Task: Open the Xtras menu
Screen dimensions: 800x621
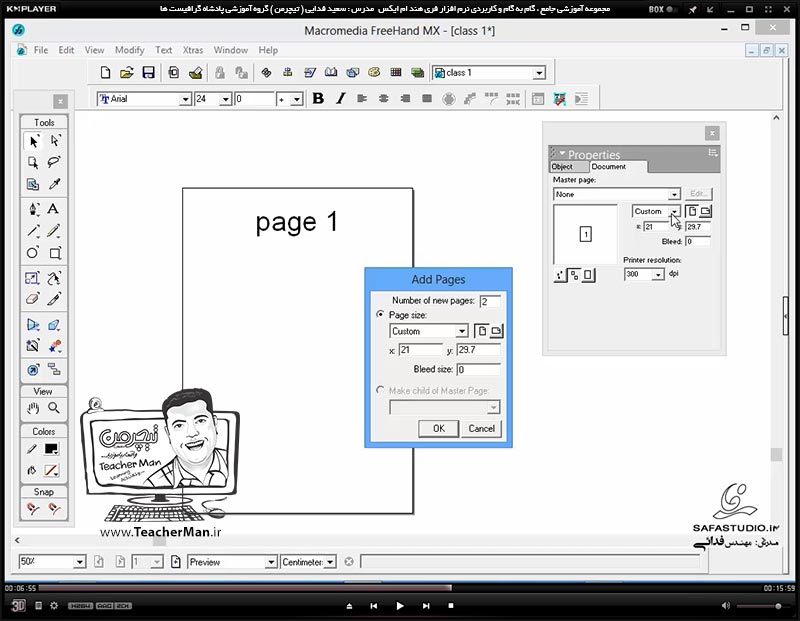Action: click(x=193, y=50)
